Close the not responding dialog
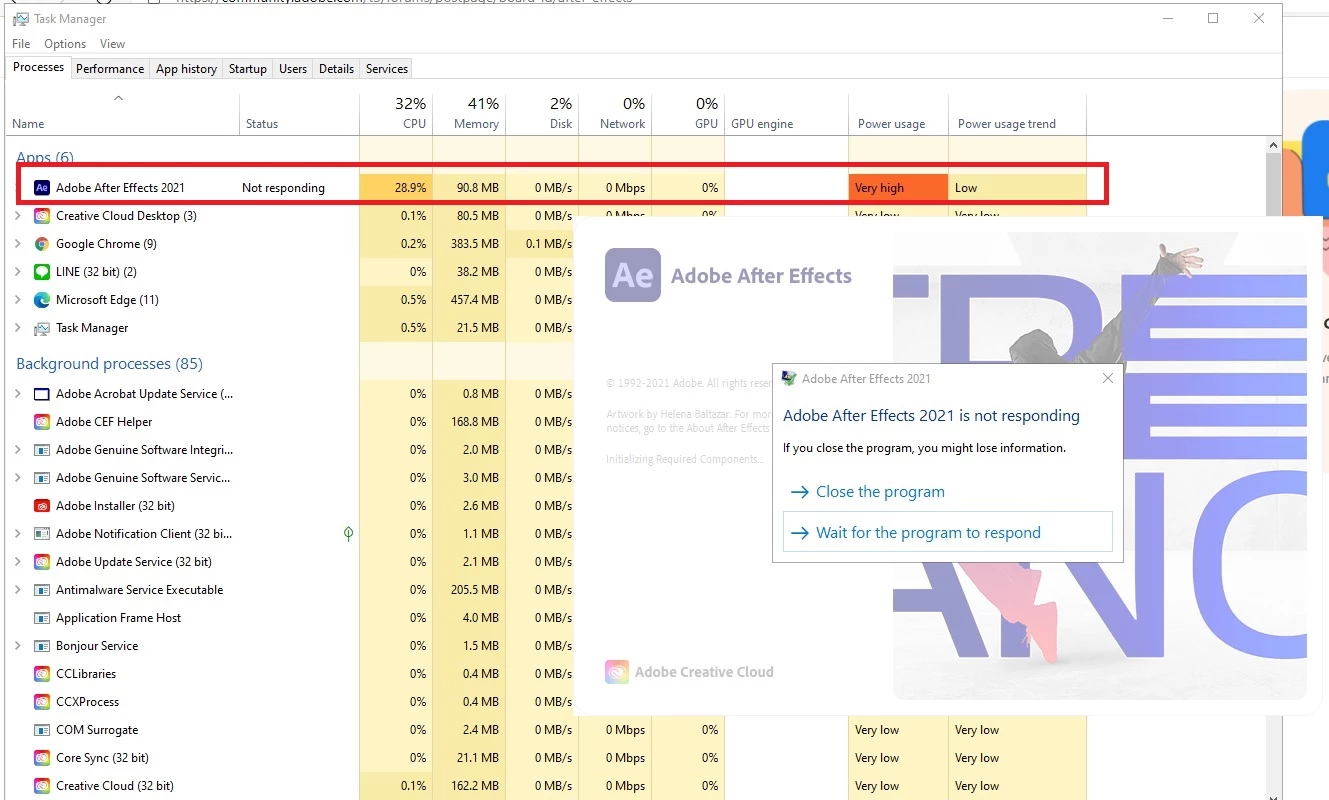 [x=1107, y=378]
